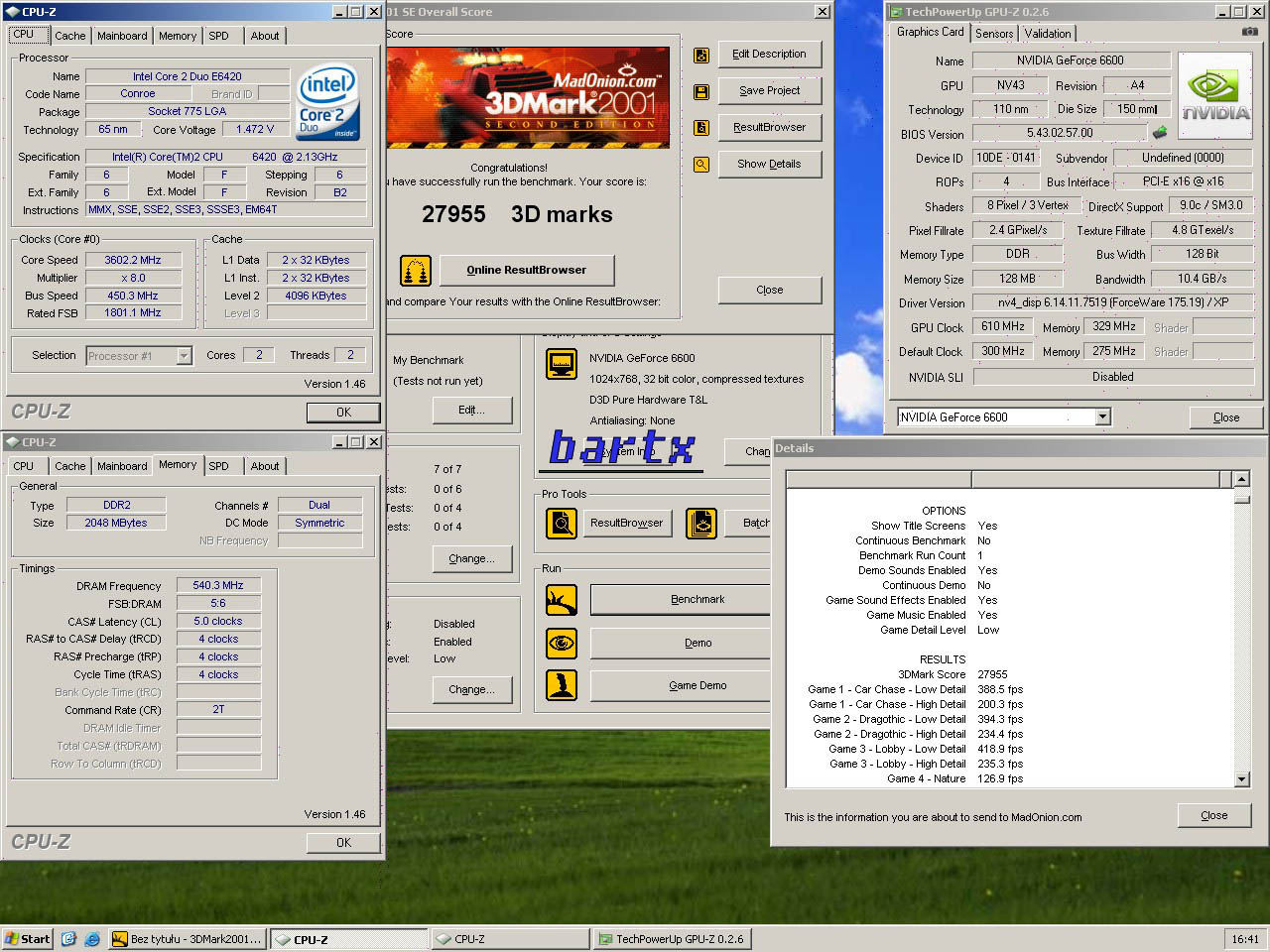Click '27955 3D marks' score text
1270x952 pixels.
(517, 214)
